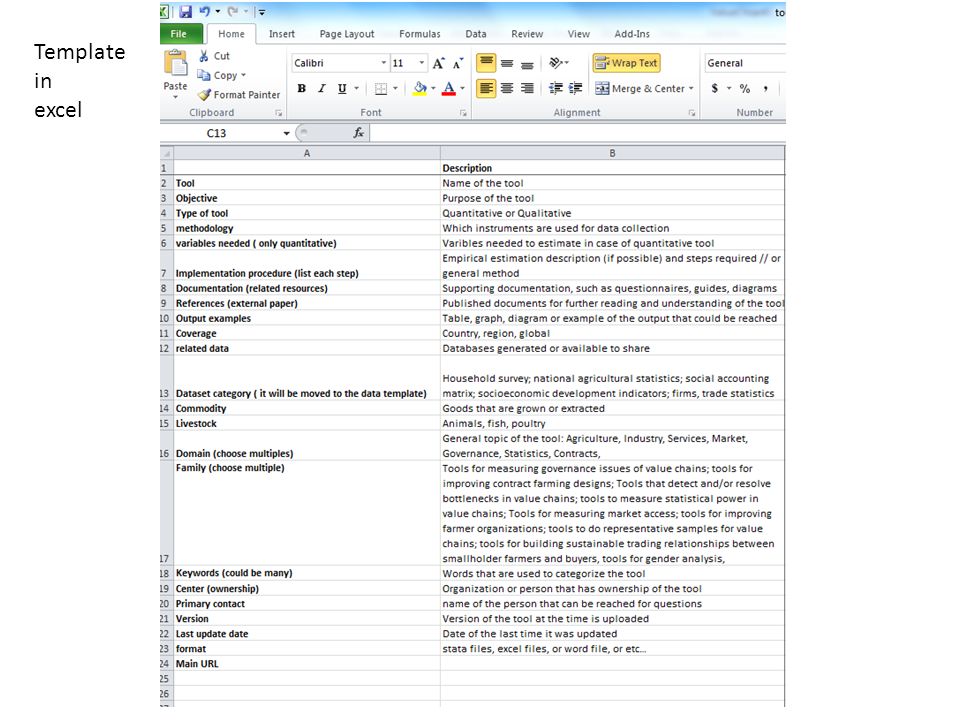Switch to the Insert tab

[282, 34]
